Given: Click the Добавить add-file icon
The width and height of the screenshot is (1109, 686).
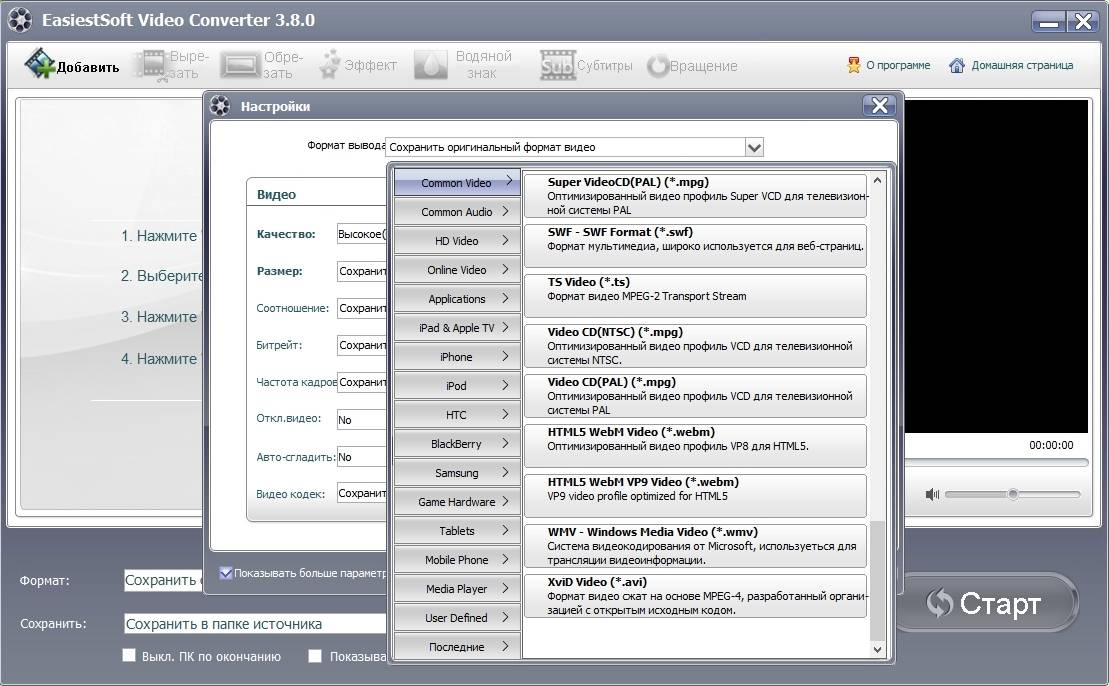Looking at the screenshot, I should (40, 64).
